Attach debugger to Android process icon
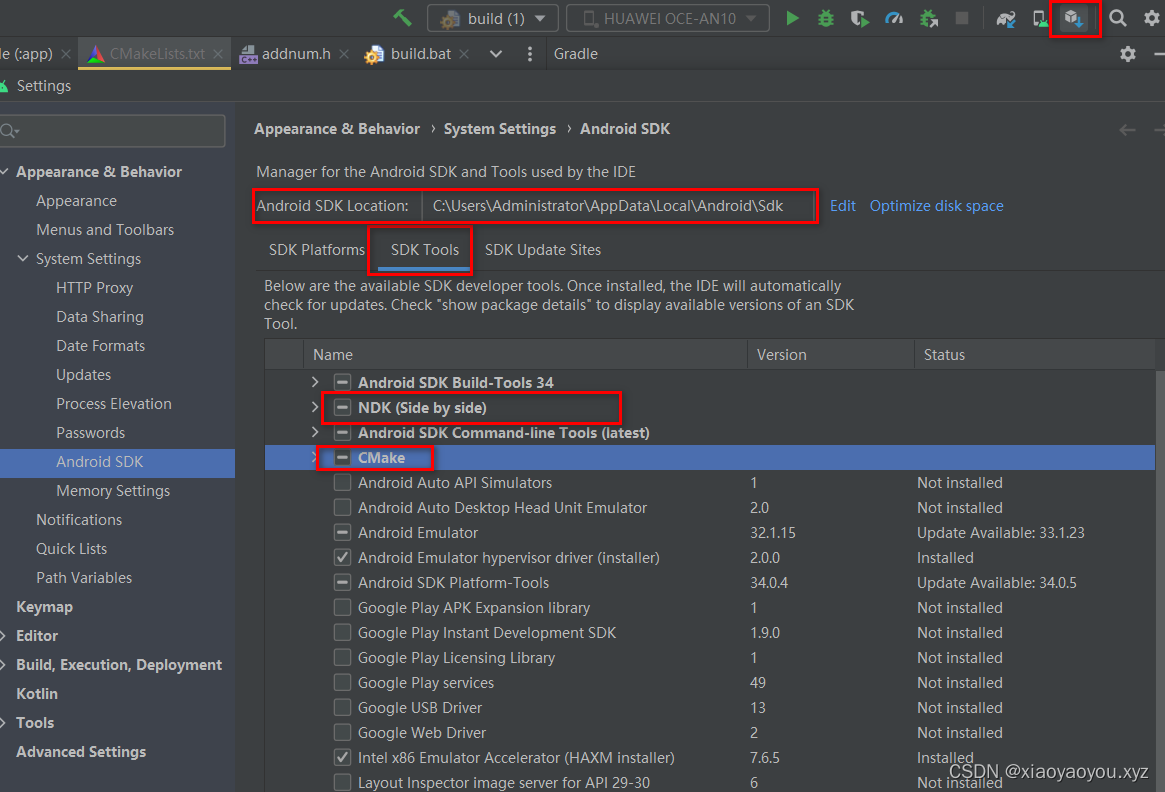The width and height of the screenshot is (1165, 792). 929,18
